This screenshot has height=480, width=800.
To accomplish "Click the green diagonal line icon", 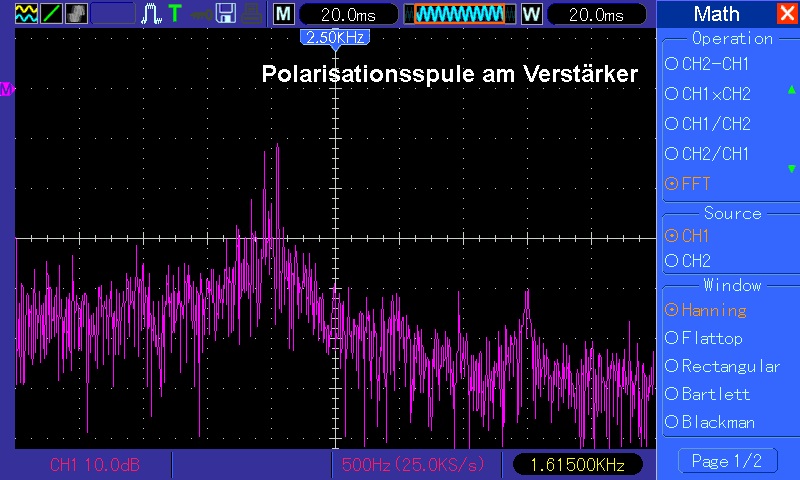I will tap(52, 14).
